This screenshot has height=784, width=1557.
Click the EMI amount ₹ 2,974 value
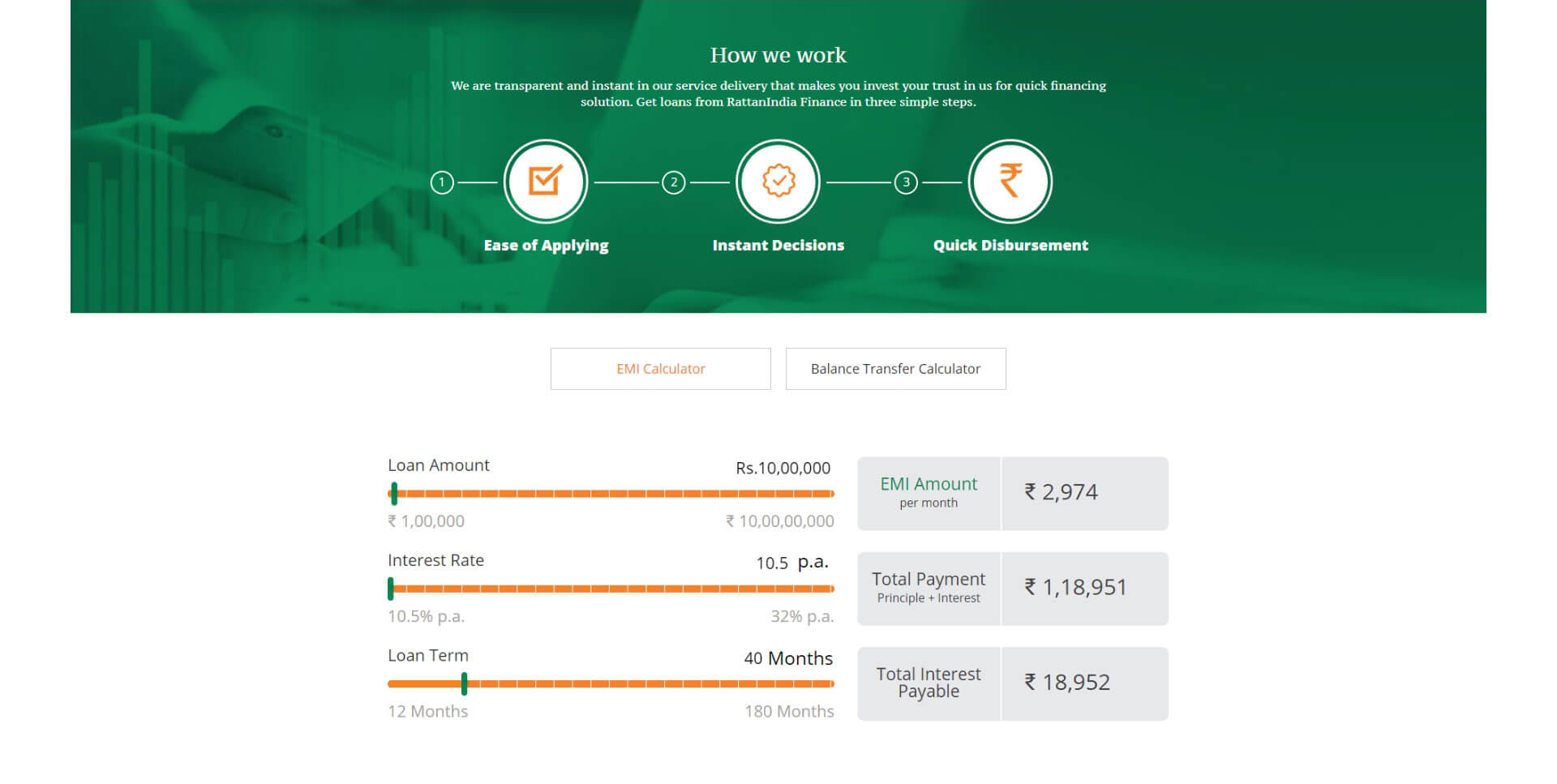pyautogui.click(x=1061, y=492)
